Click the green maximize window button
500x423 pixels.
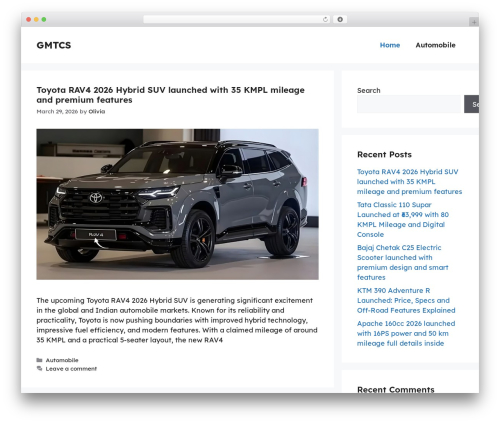click(44, 20)
